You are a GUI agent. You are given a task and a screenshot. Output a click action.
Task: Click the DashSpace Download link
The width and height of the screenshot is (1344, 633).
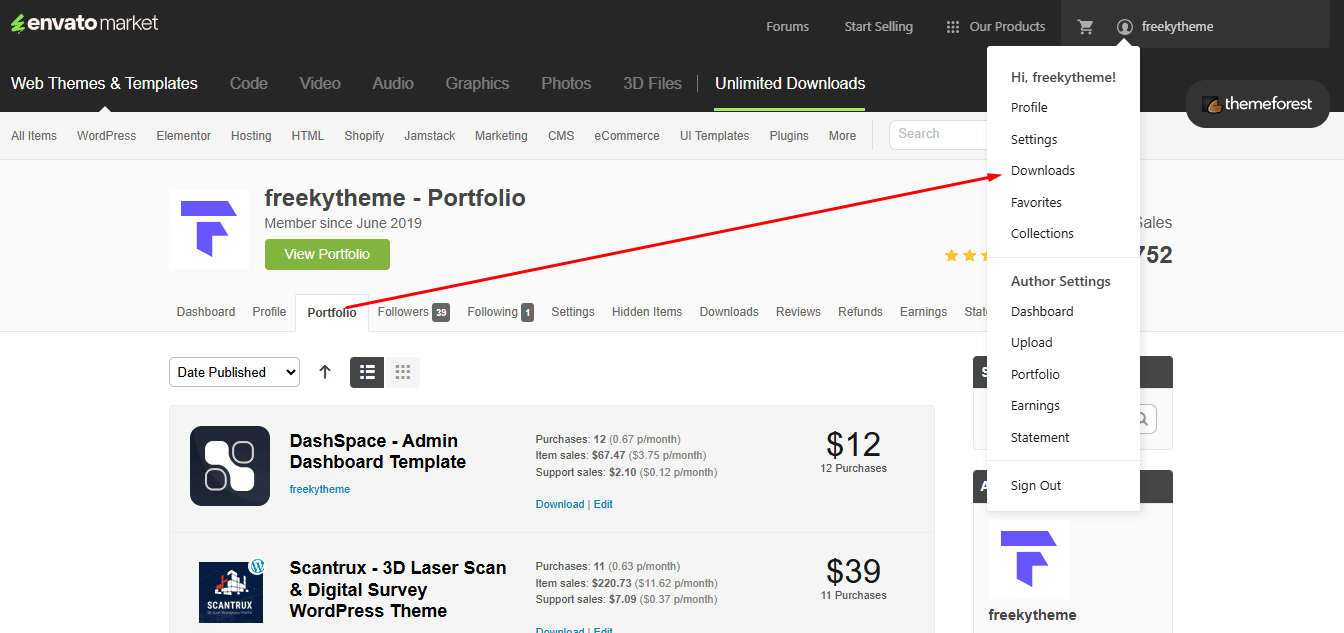[x=559, y=504]
